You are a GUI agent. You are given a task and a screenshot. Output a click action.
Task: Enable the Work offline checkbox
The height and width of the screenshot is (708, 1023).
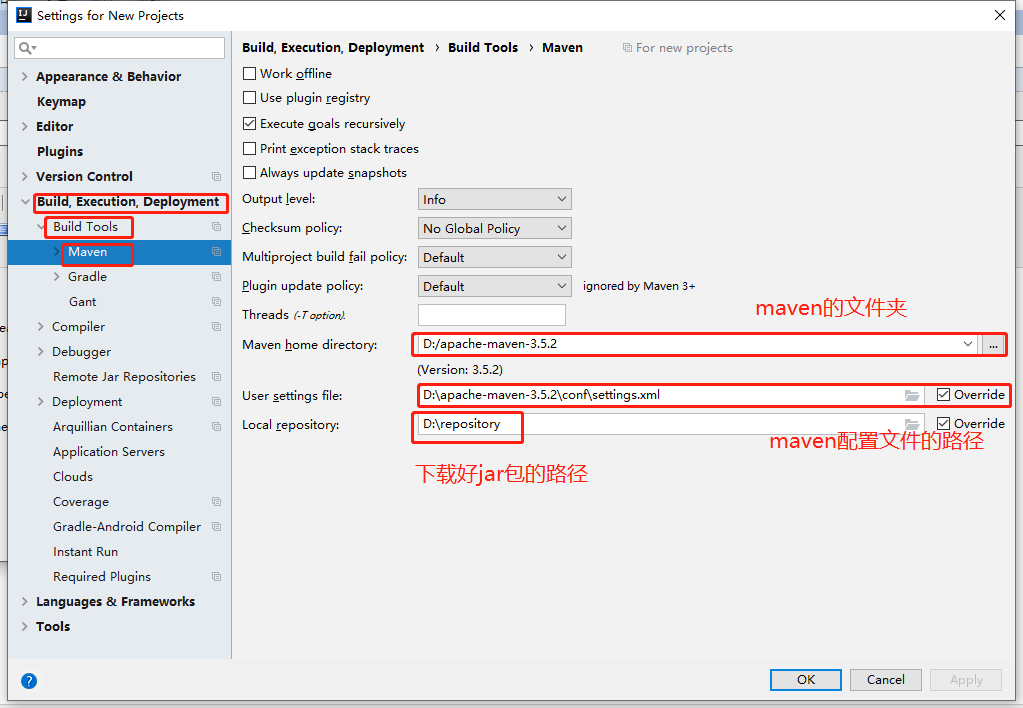coord(249,74)
